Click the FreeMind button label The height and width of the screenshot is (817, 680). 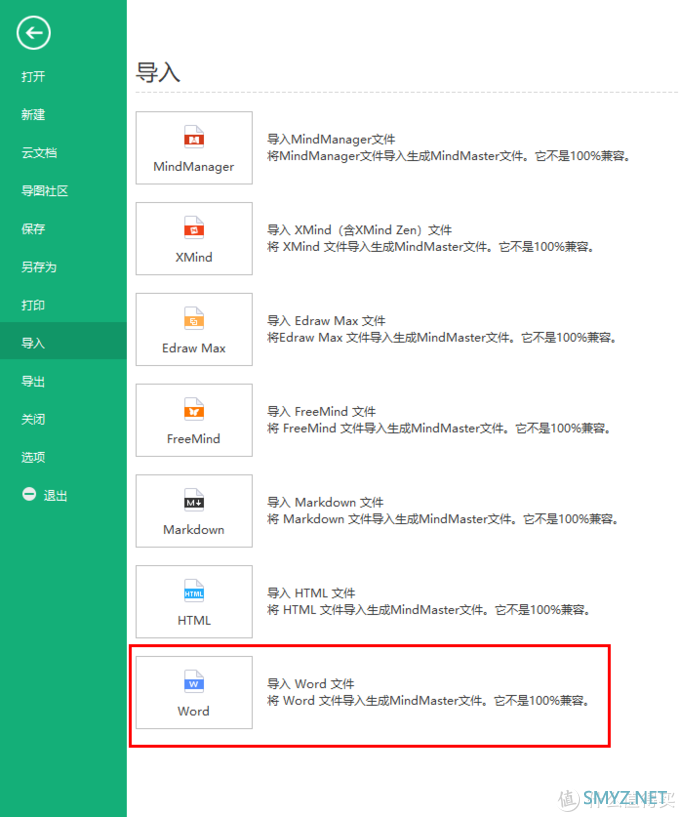tap(194, 439)
